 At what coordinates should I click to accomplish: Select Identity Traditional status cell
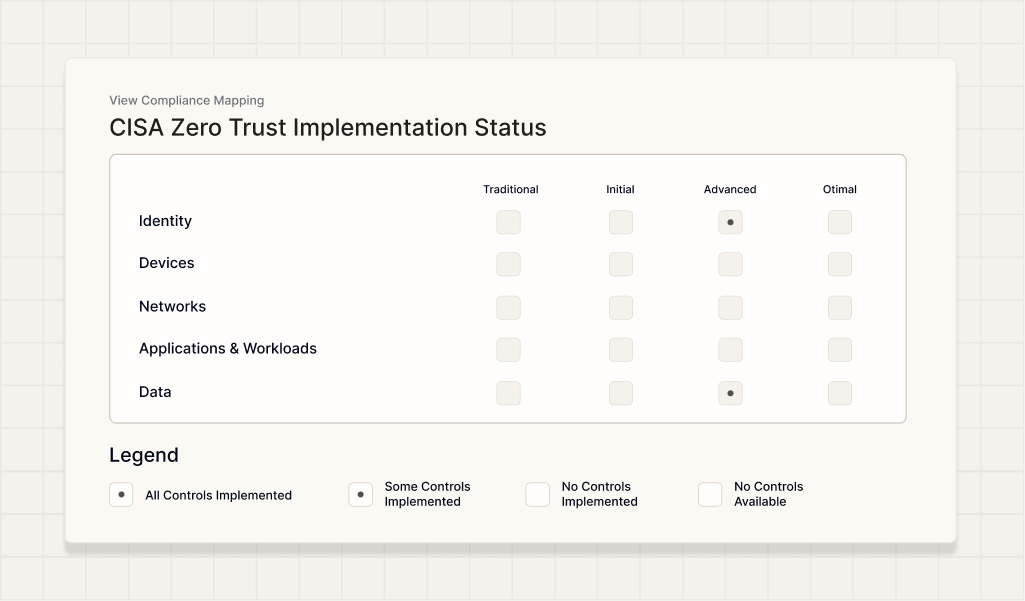509,222
